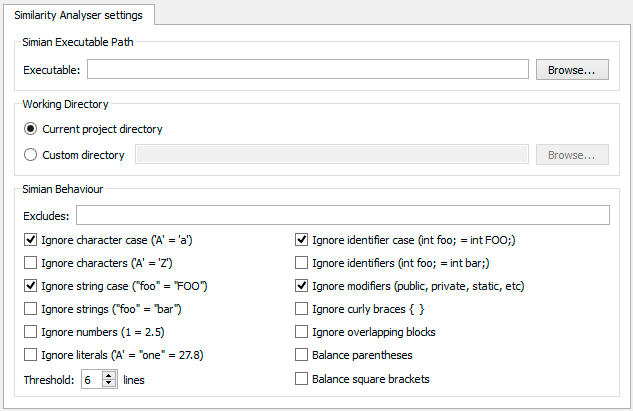Select Current project directory option
Image resolution: width=633 pixels, height=411 pixels.
[31, 129]
